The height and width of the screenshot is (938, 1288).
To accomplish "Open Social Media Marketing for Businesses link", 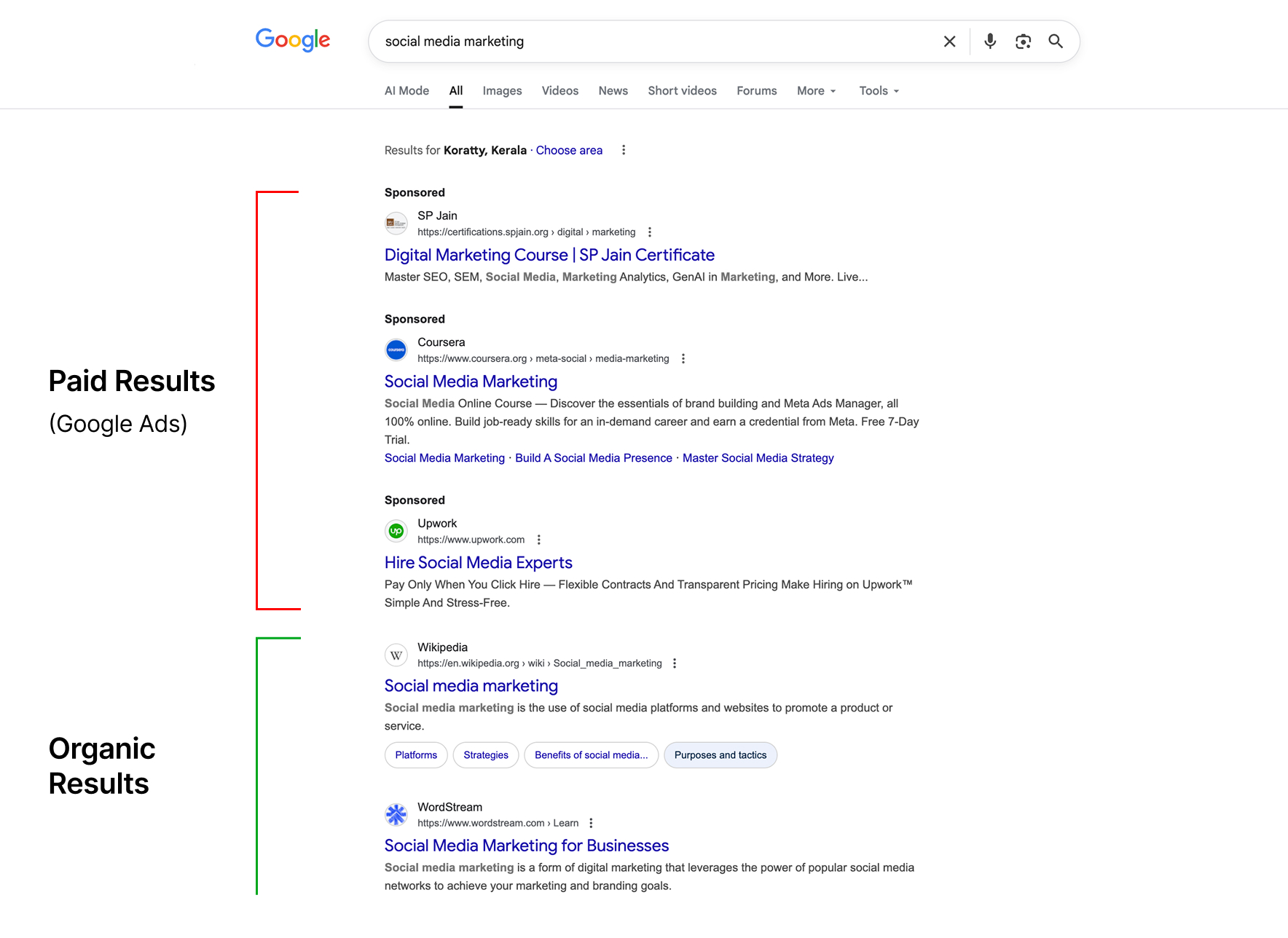I will (527, 846).
